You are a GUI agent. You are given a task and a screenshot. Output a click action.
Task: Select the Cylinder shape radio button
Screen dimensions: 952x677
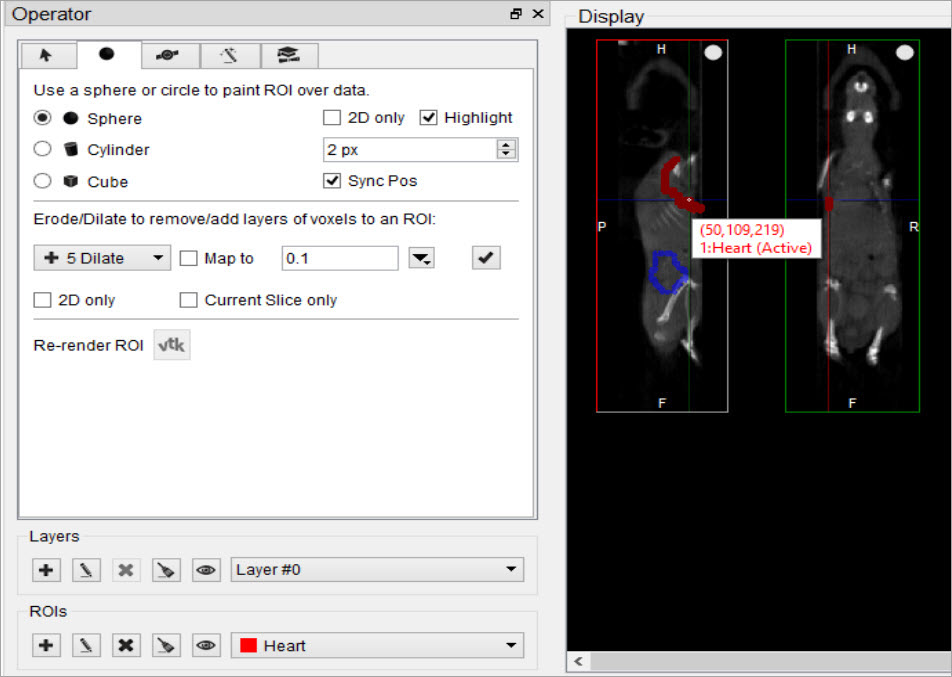(x=41, y=149)
